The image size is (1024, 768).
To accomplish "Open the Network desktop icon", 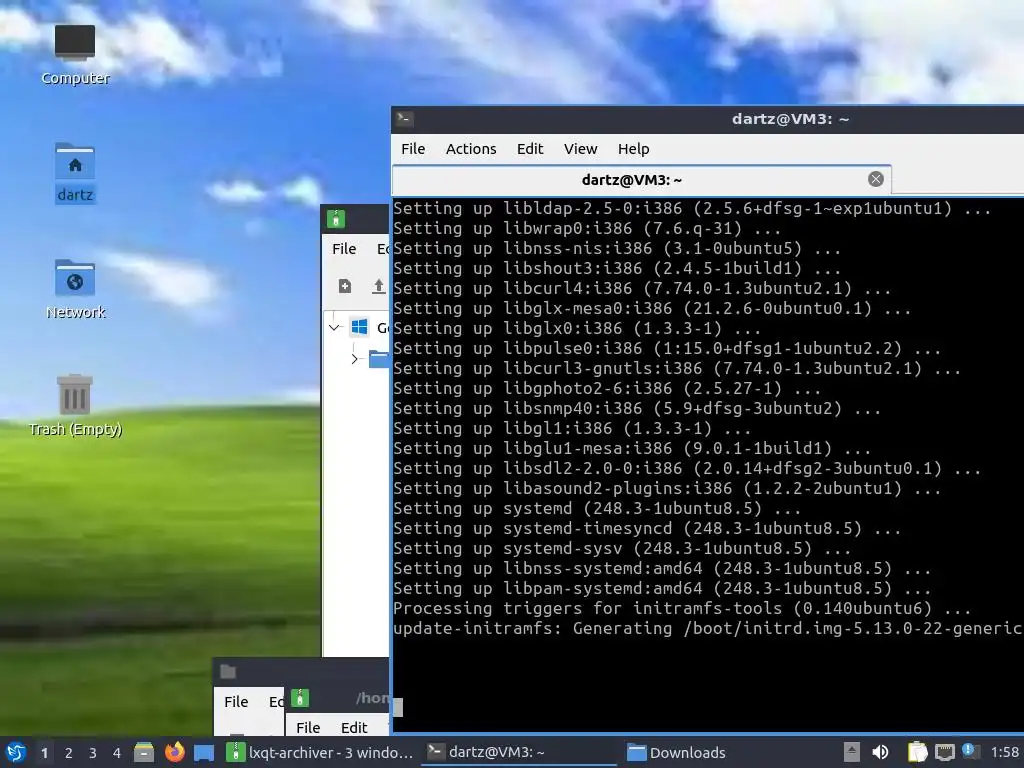I will point(75,289).
